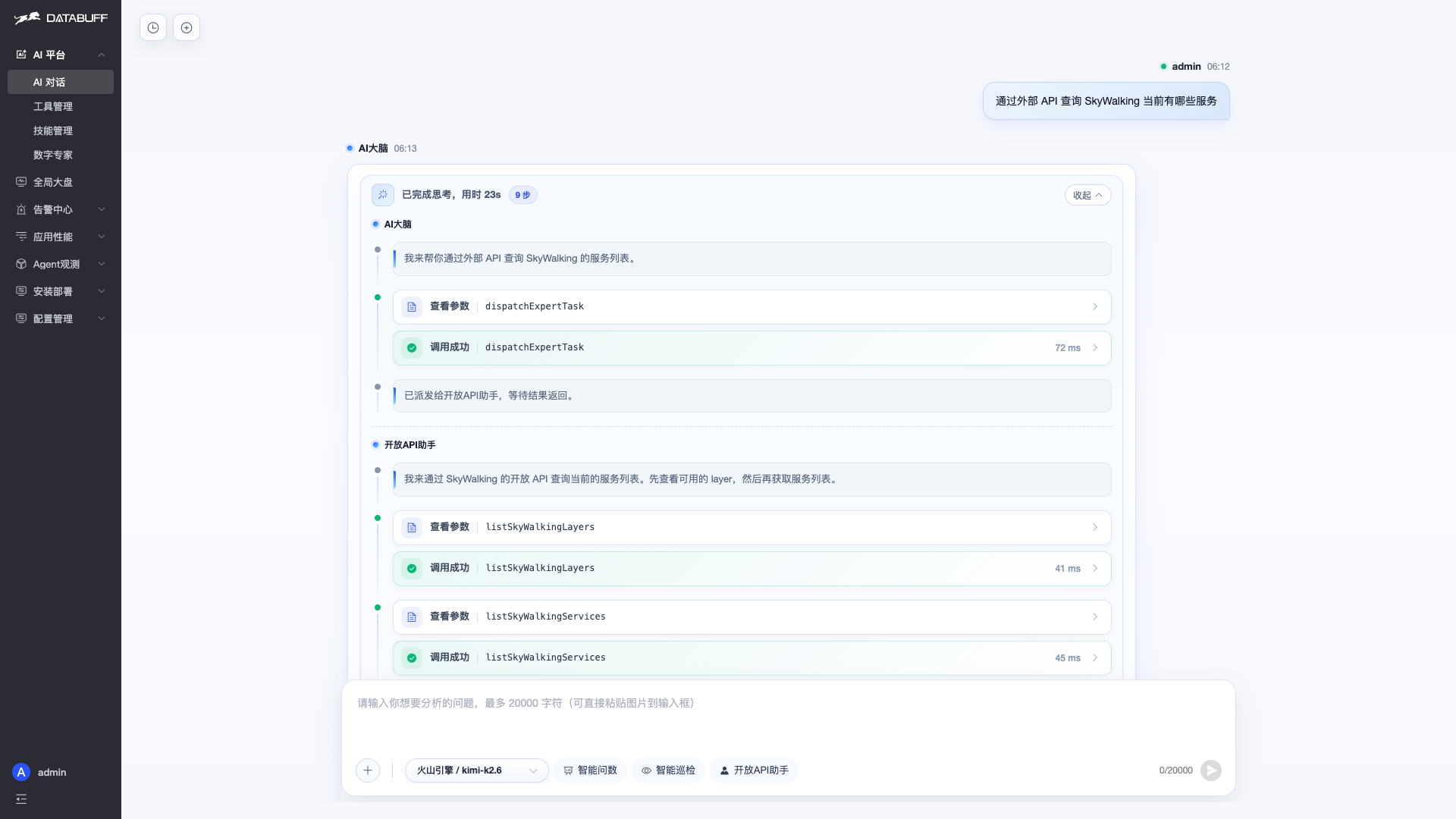Select 数字专家 menu item
Viewport: 1456px width, 819px height.
coord(61,155)
